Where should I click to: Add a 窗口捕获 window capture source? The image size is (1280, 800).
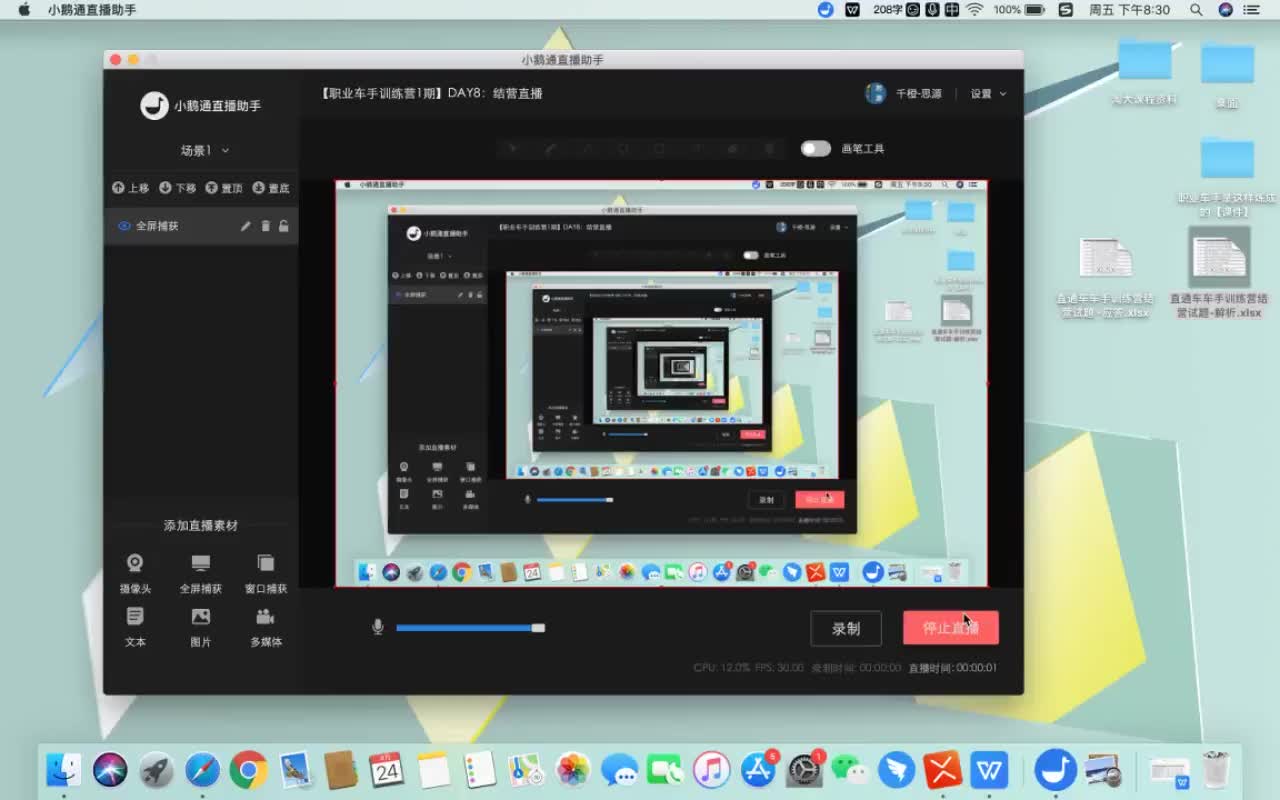click(266, 574)
